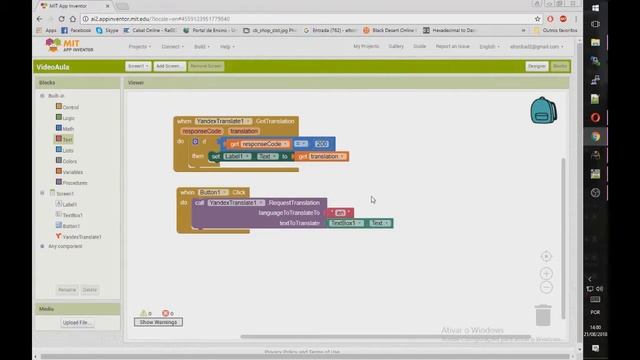Image resolution: width=640 pixels, height=360 pixels.
Task: Click the 200 number block
Action: coord(322,144)
